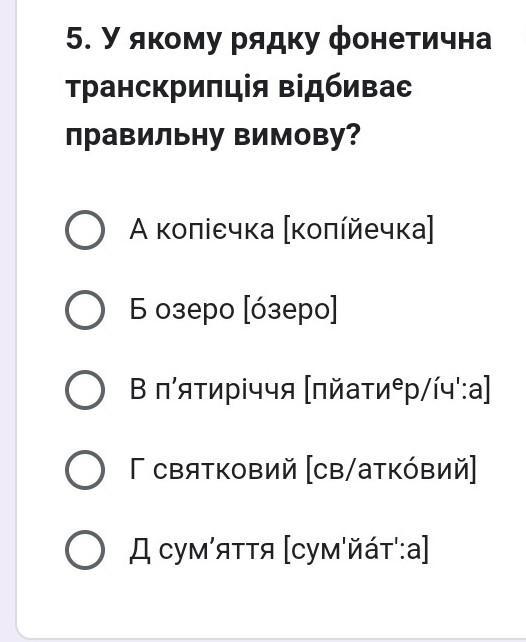Click the letter Д option label

pos(140,551)
